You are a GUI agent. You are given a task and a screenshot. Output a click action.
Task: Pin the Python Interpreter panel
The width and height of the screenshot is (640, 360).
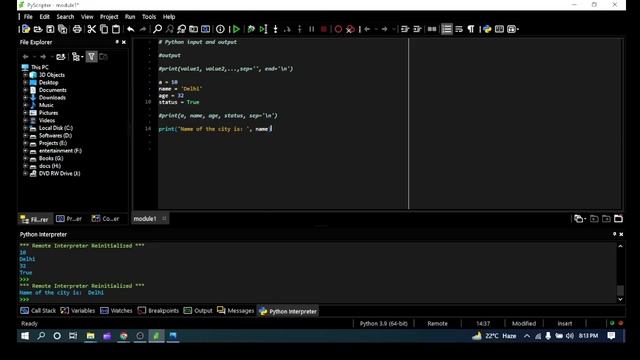click(x=614, y=234)
